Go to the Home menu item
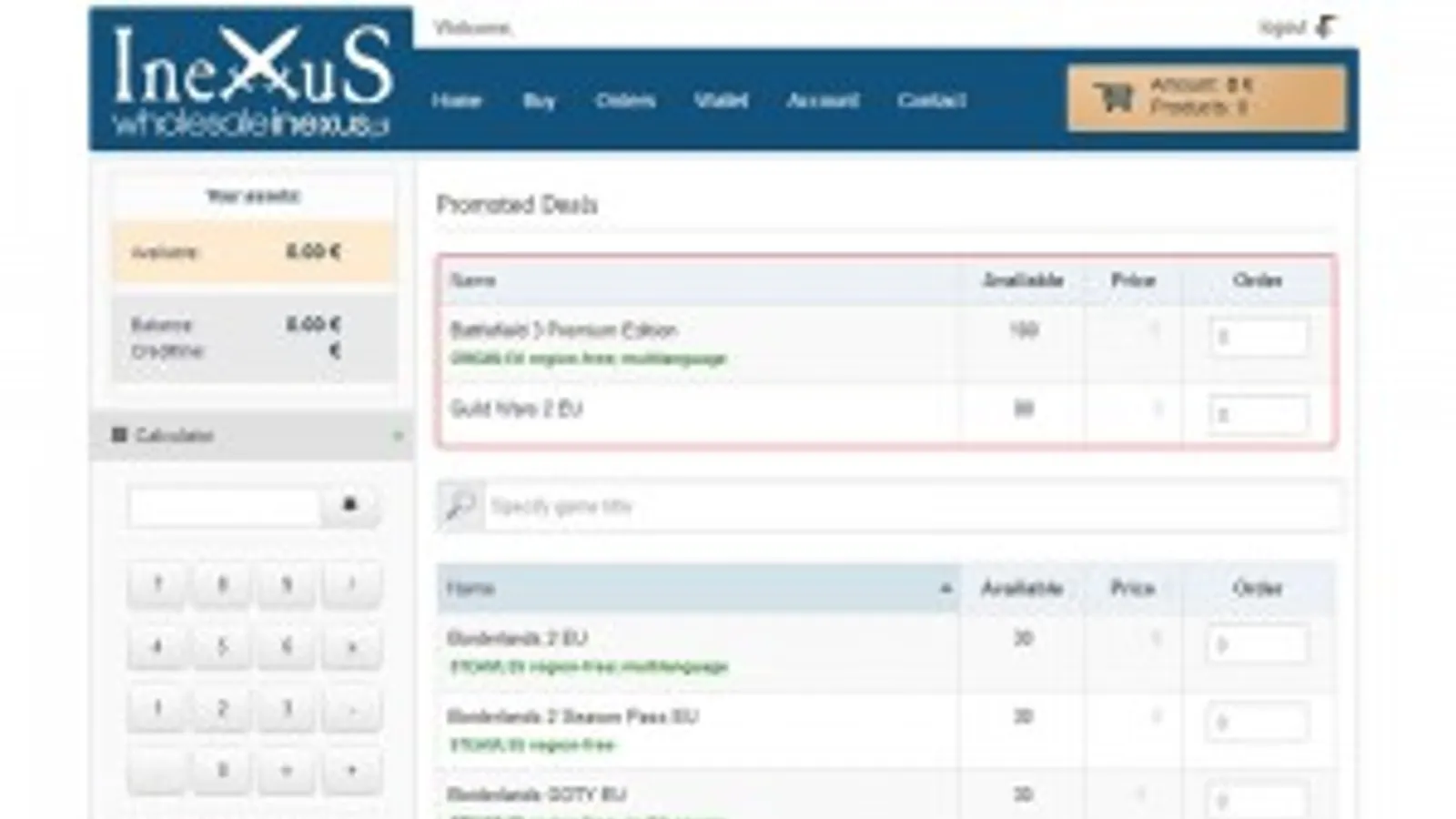1456x819 pixels. [x=456, y=100]
